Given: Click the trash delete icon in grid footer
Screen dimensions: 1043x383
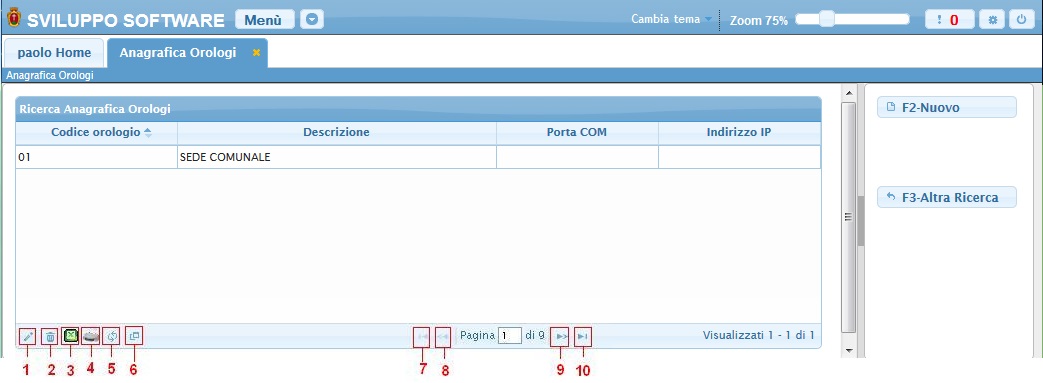Looking at the screenshot, I should (50, 337).
